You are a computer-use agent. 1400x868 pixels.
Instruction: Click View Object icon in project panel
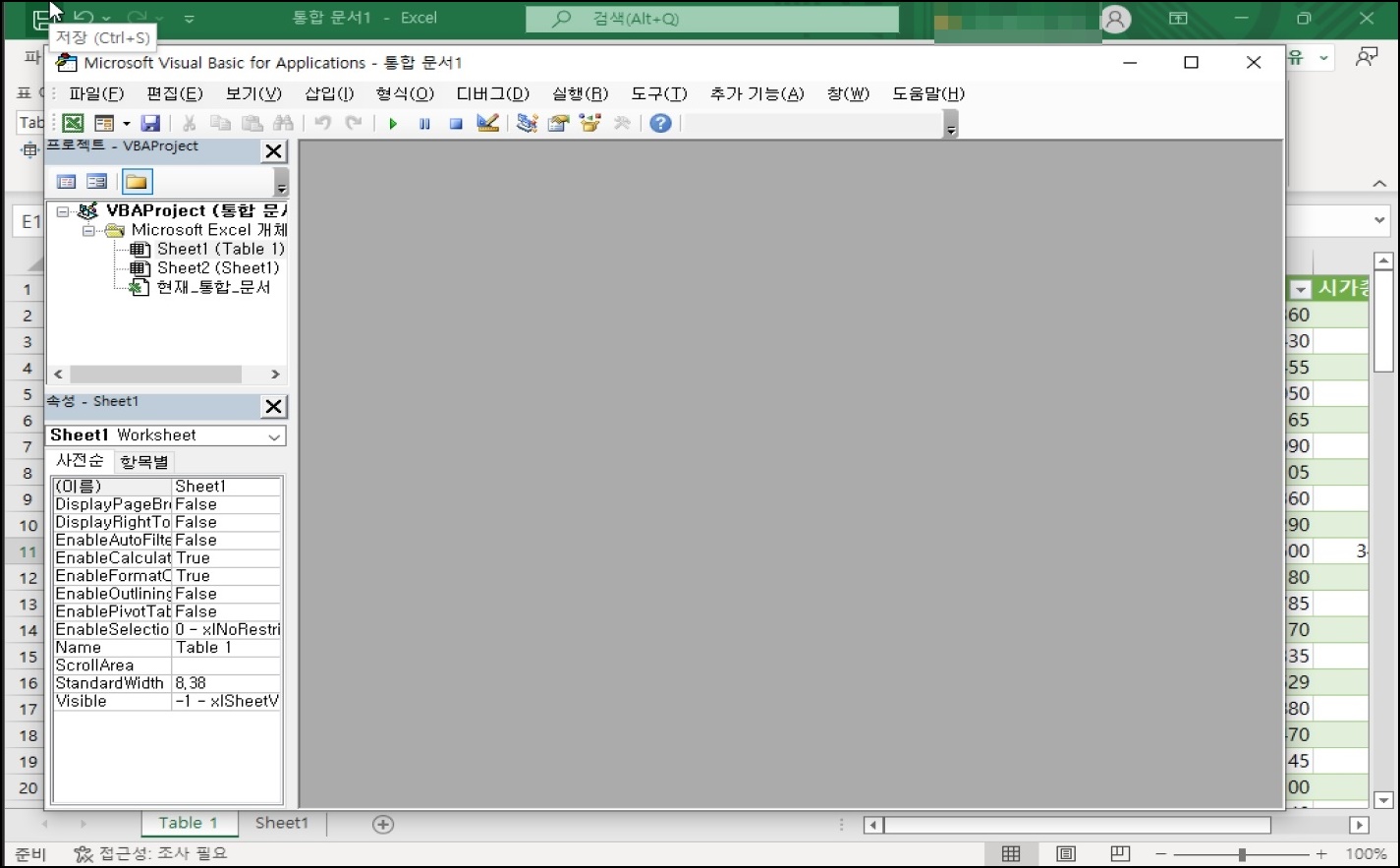(x=96, y=182)
